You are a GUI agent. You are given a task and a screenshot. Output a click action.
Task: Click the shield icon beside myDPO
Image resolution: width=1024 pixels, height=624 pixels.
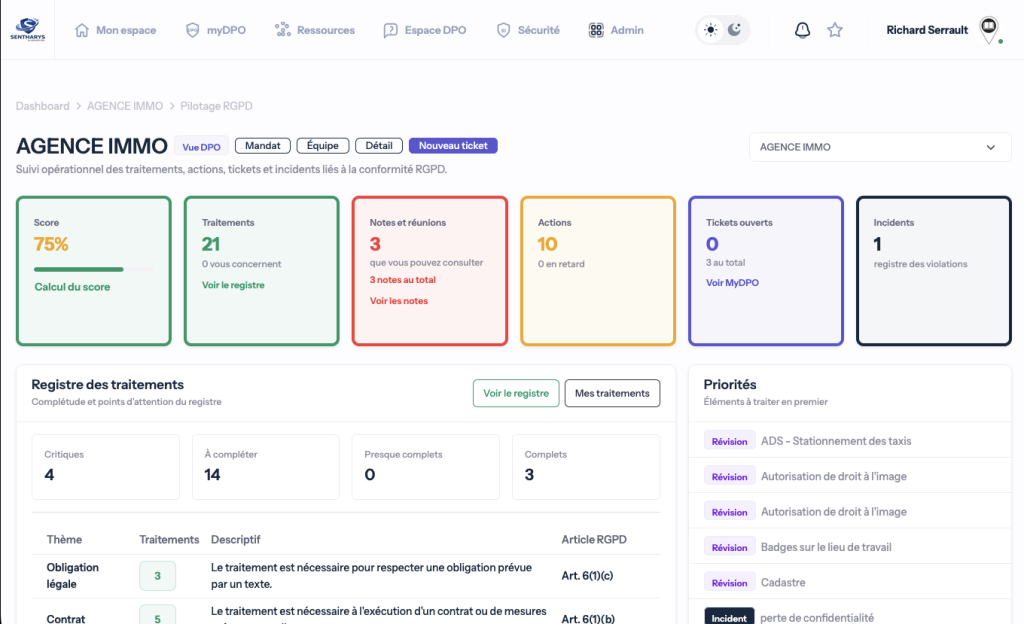(x=193, y=30)
